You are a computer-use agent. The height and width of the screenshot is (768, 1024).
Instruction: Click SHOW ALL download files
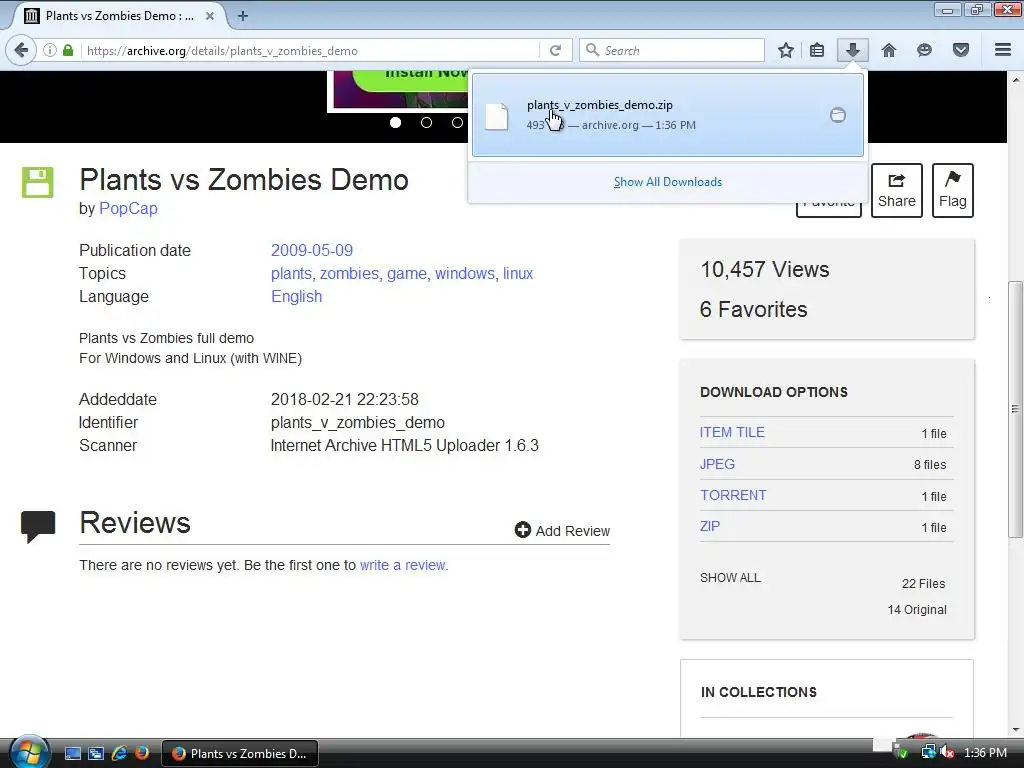(x=730, y=578)
